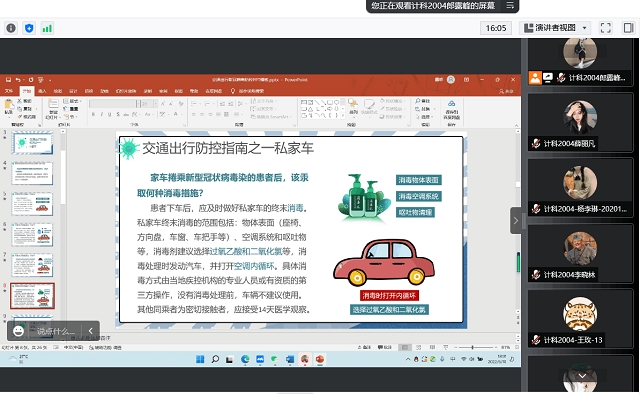640x394 pixels.
Task: Click the blue security shield icon
Action: [29, 28]
